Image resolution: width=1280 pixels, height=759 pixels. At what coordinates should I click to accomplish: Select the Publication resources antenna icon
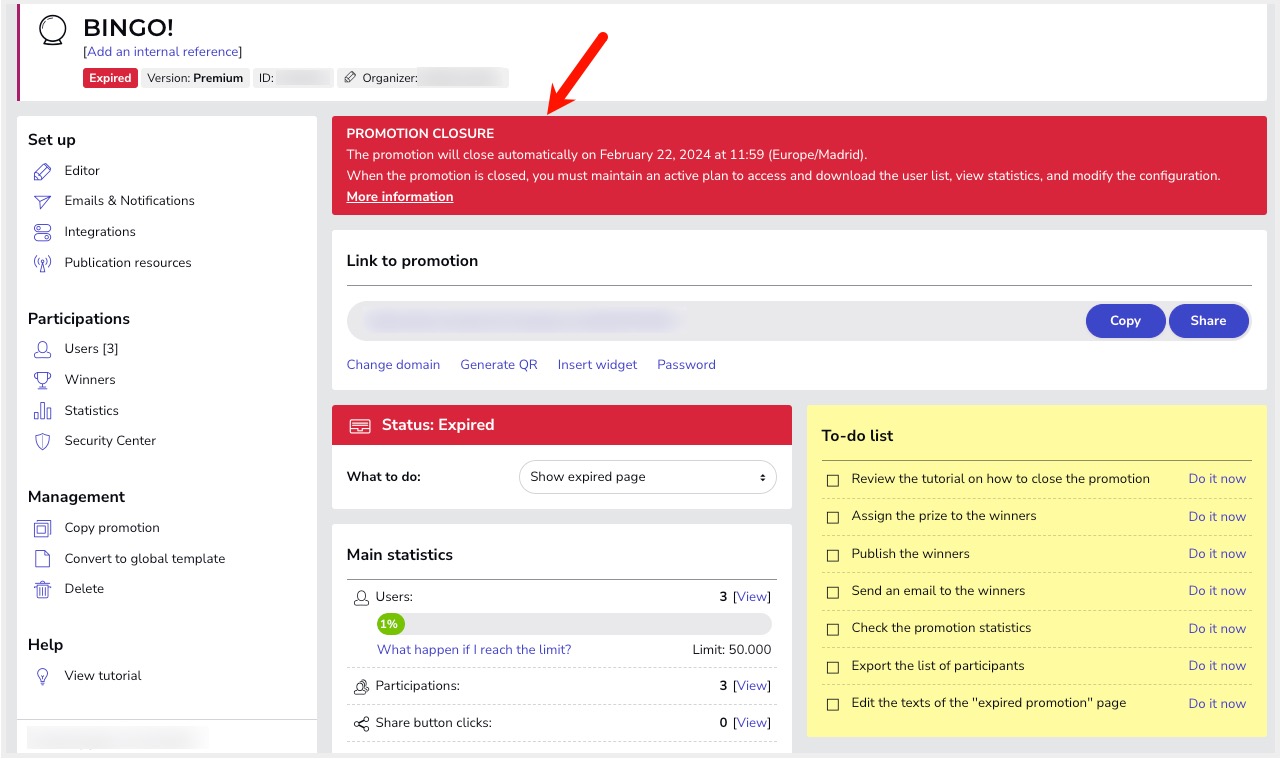[42, 263]
